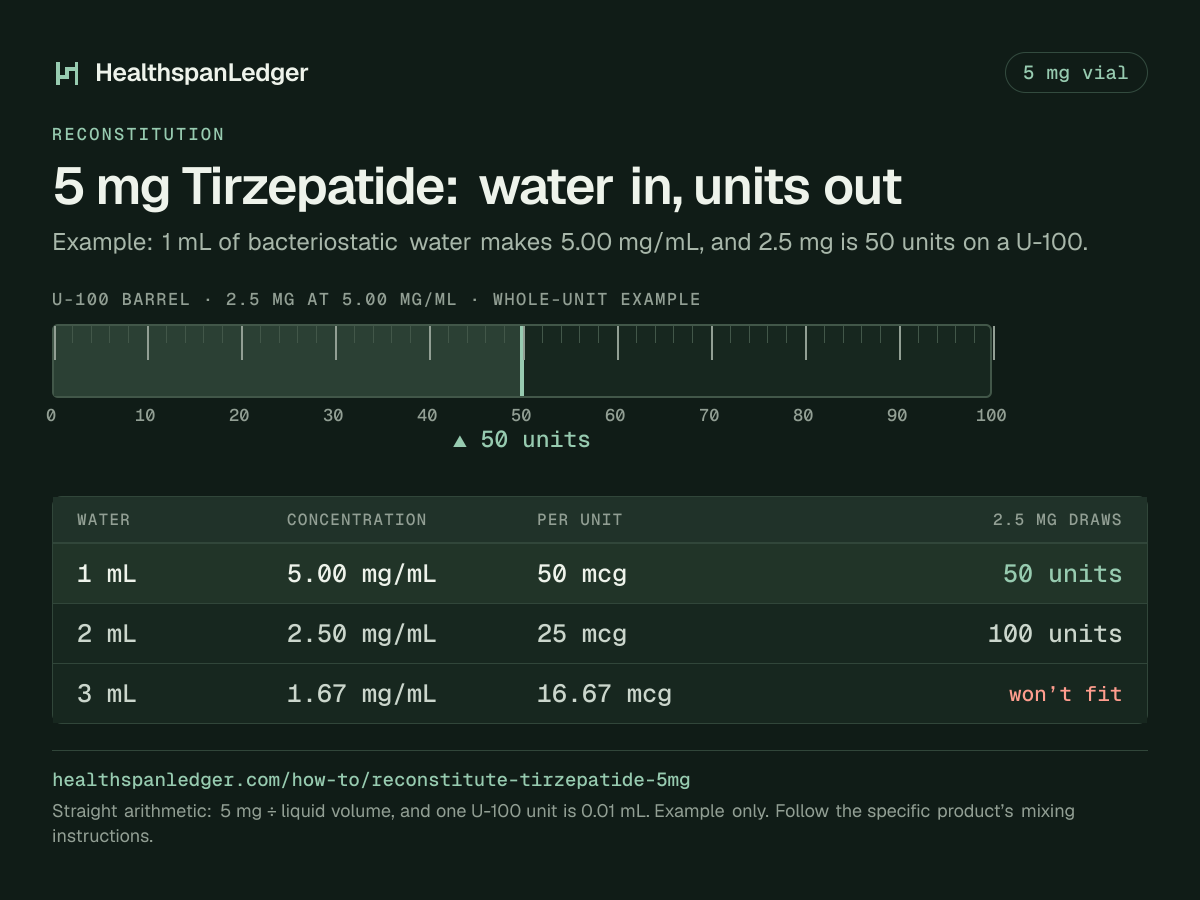
Task: Click the "Straight arithmetic" footnote text
Action: pyautogui.click(x=563, y=823)
